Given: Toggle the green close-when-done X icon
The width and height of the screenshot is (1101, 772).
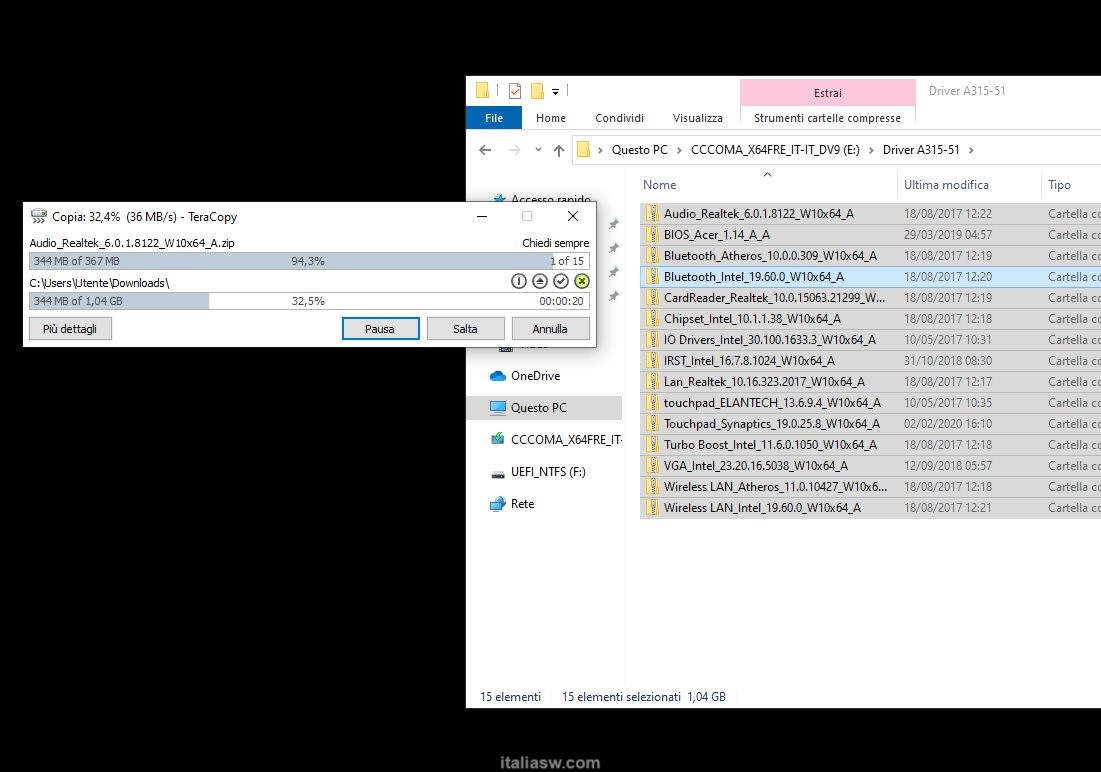Looking at the screenshot, I should [582, 282].
